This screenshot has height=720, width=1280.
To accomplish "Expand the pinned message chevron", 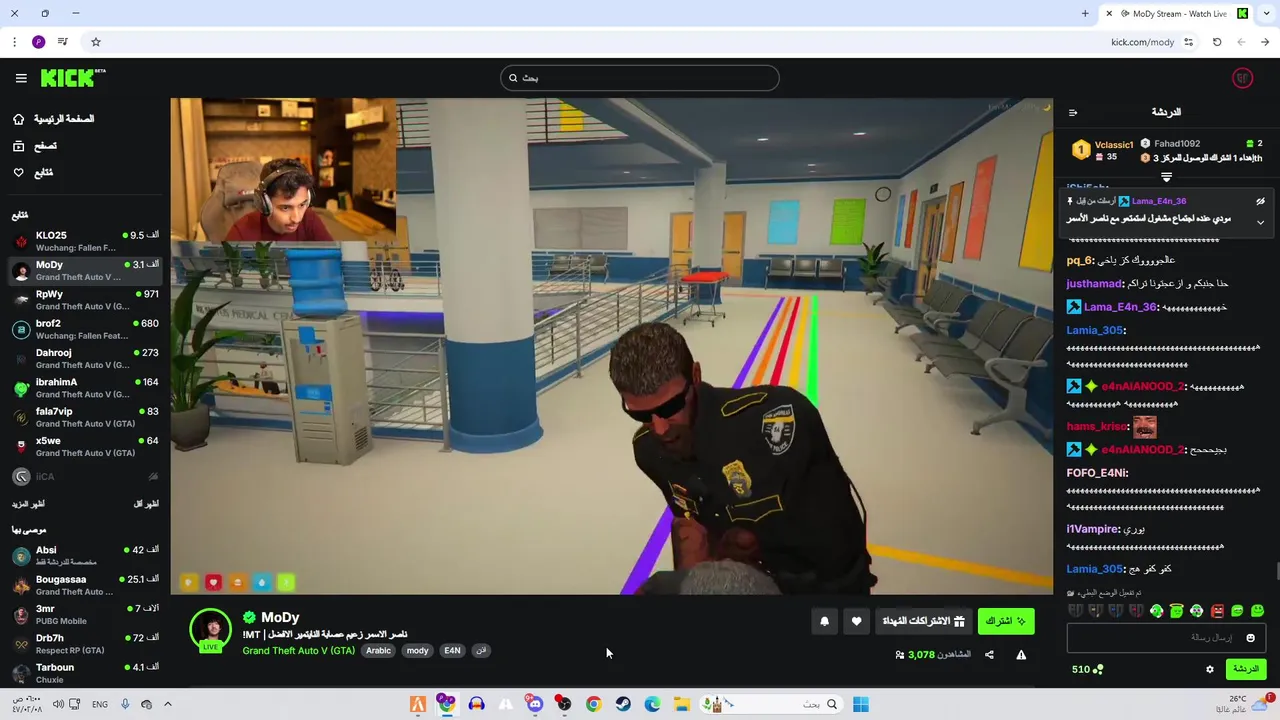I will pos(1260,222).
